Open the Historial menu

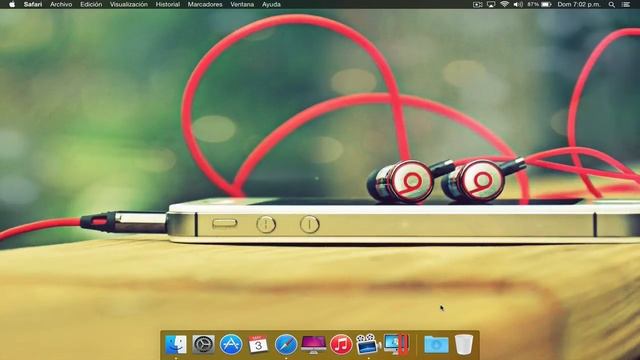pos(167,4)
